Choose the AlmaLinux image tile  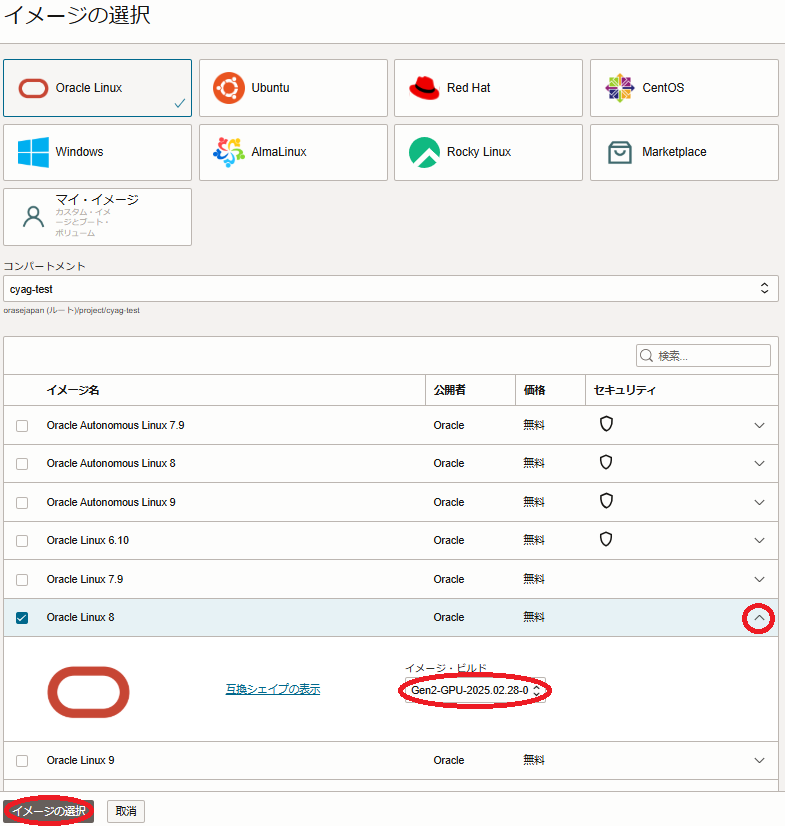click(x=293, y=152)
